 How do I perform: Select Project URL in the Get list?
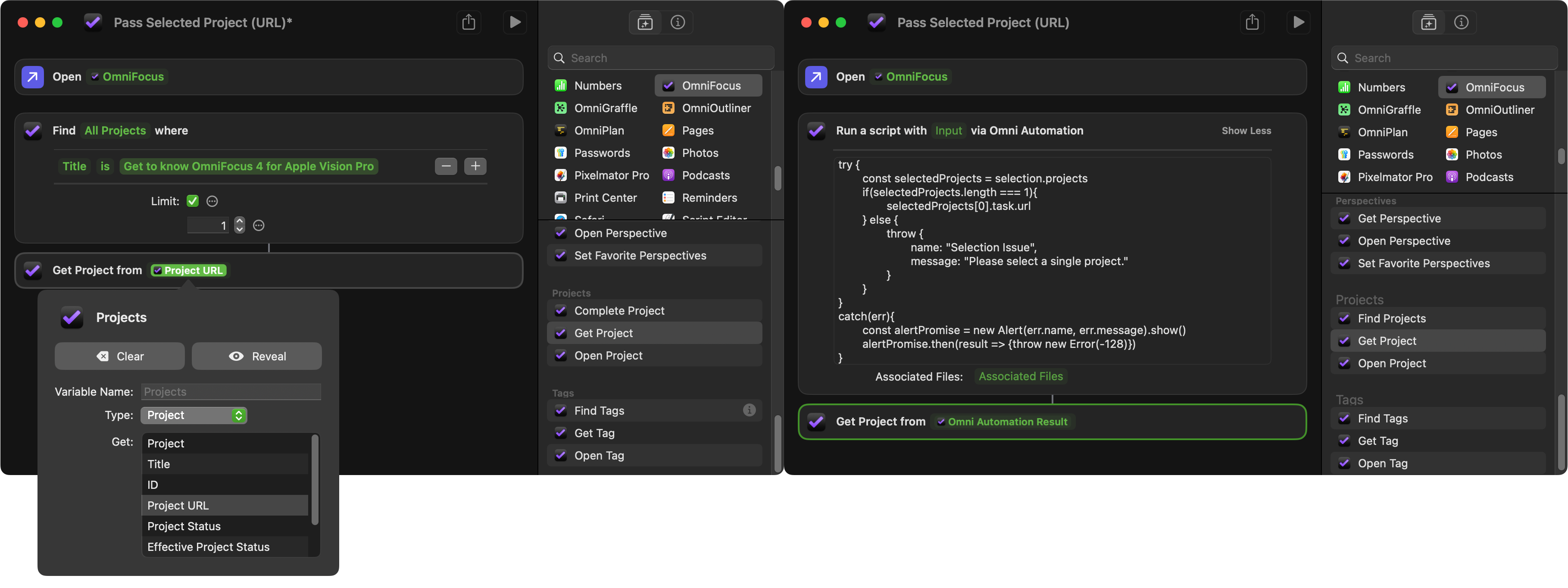pos(225,506)
